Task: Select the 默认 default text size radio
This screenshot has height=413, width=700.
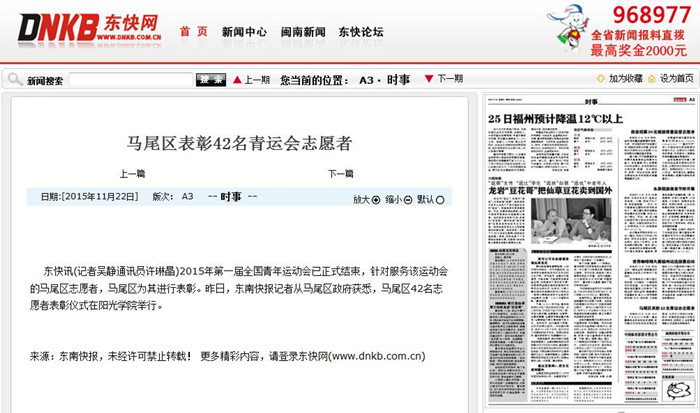Action: coord(440,200)
